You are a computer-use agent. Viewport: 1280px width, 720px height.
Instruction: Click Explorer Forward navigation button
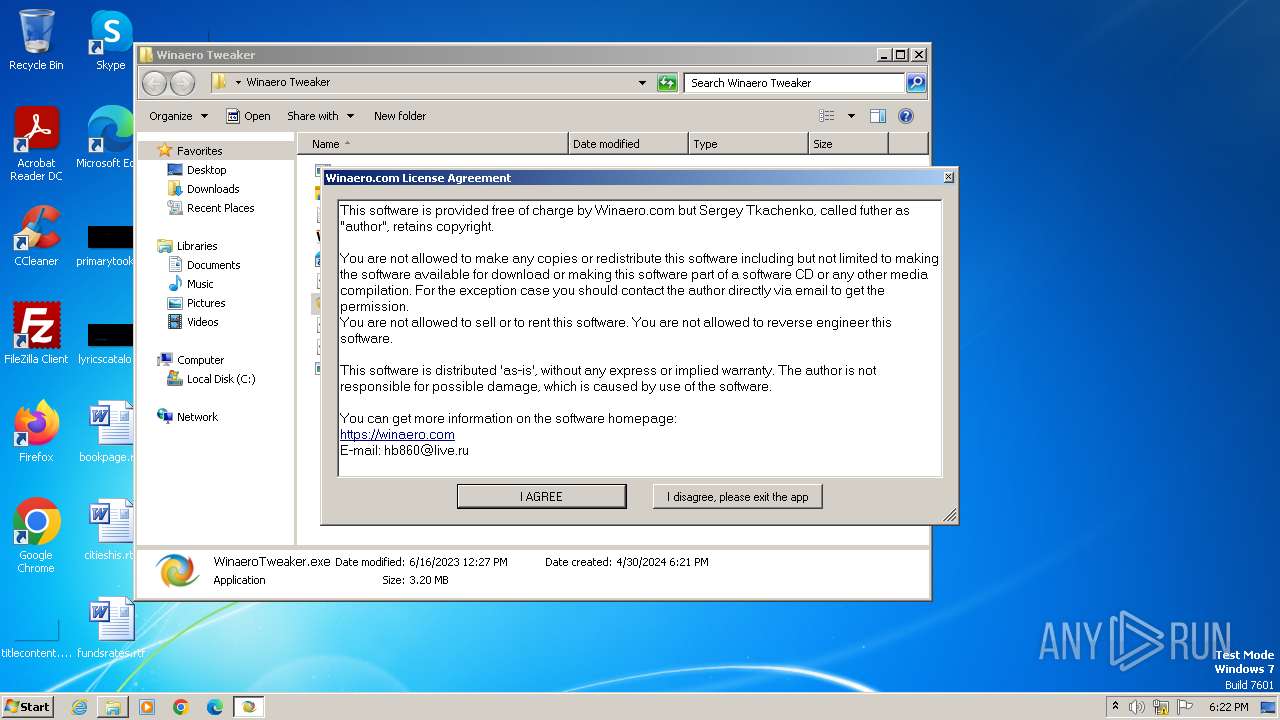(x=182, y=83)
